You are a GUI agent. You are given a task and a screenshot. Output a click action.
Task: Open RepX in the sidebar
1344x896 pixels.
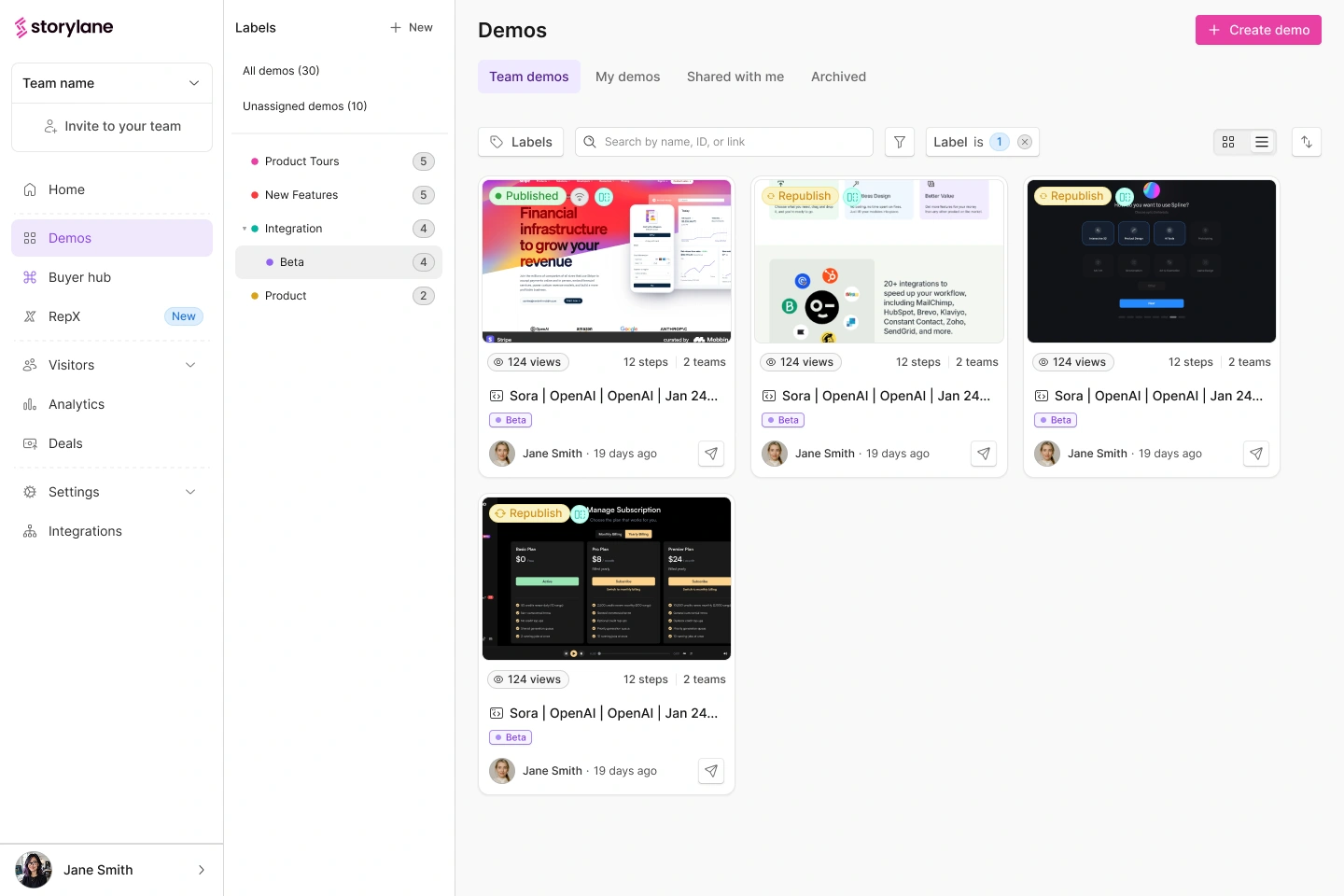click(112, 316)
